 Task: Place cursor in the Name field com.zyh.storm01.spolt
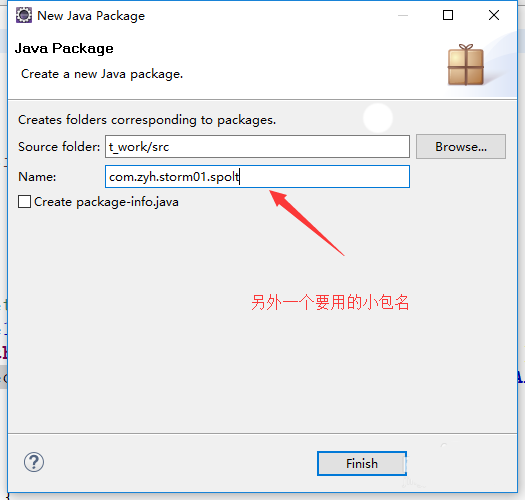257,176
